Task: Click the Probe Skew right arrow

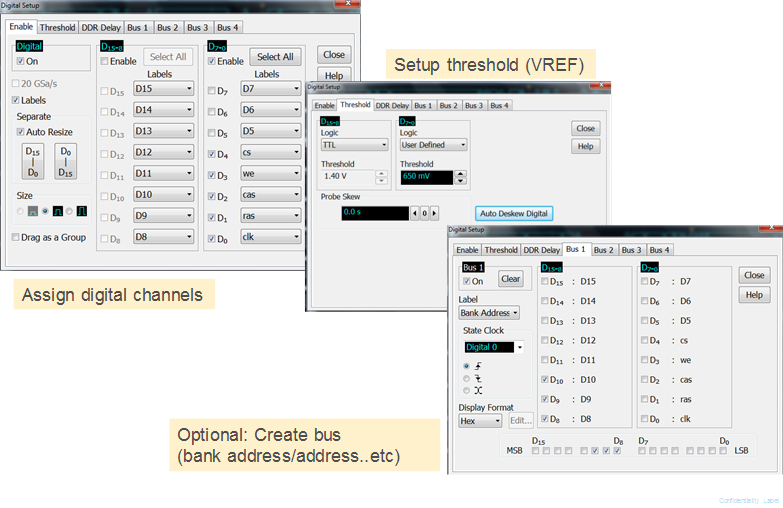Action: 434,213
